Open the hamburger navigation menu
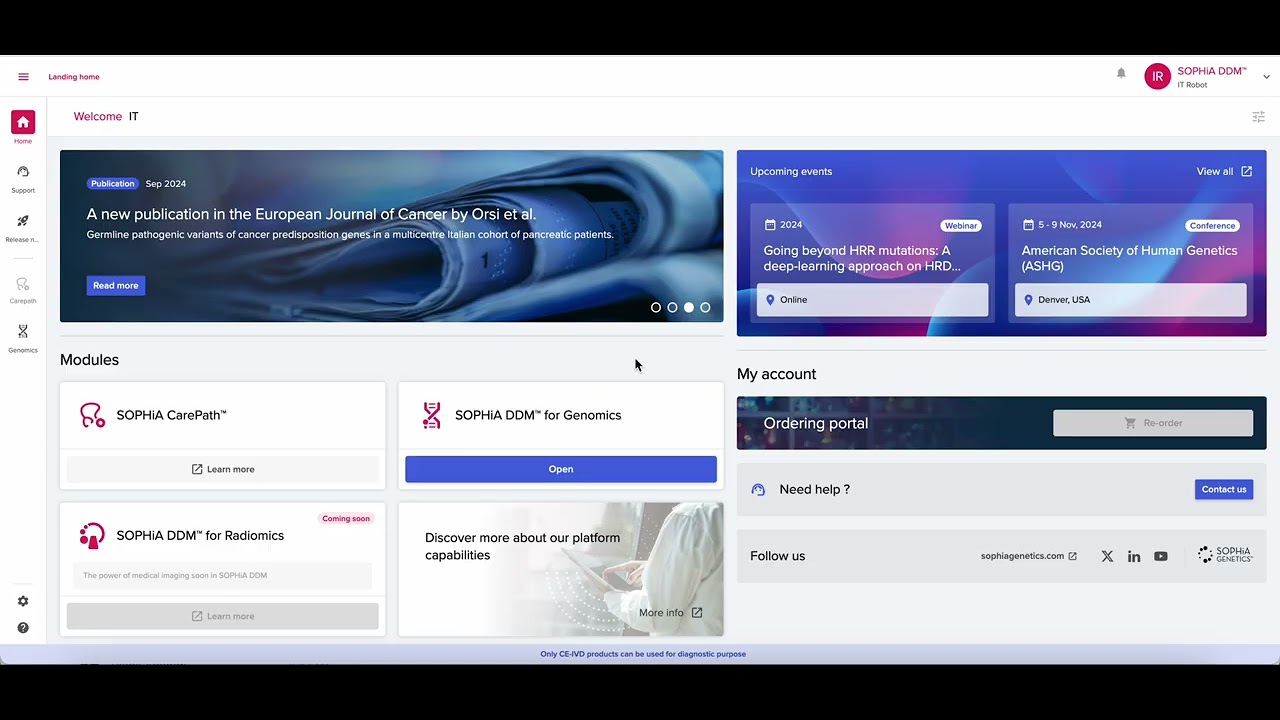 23,77
